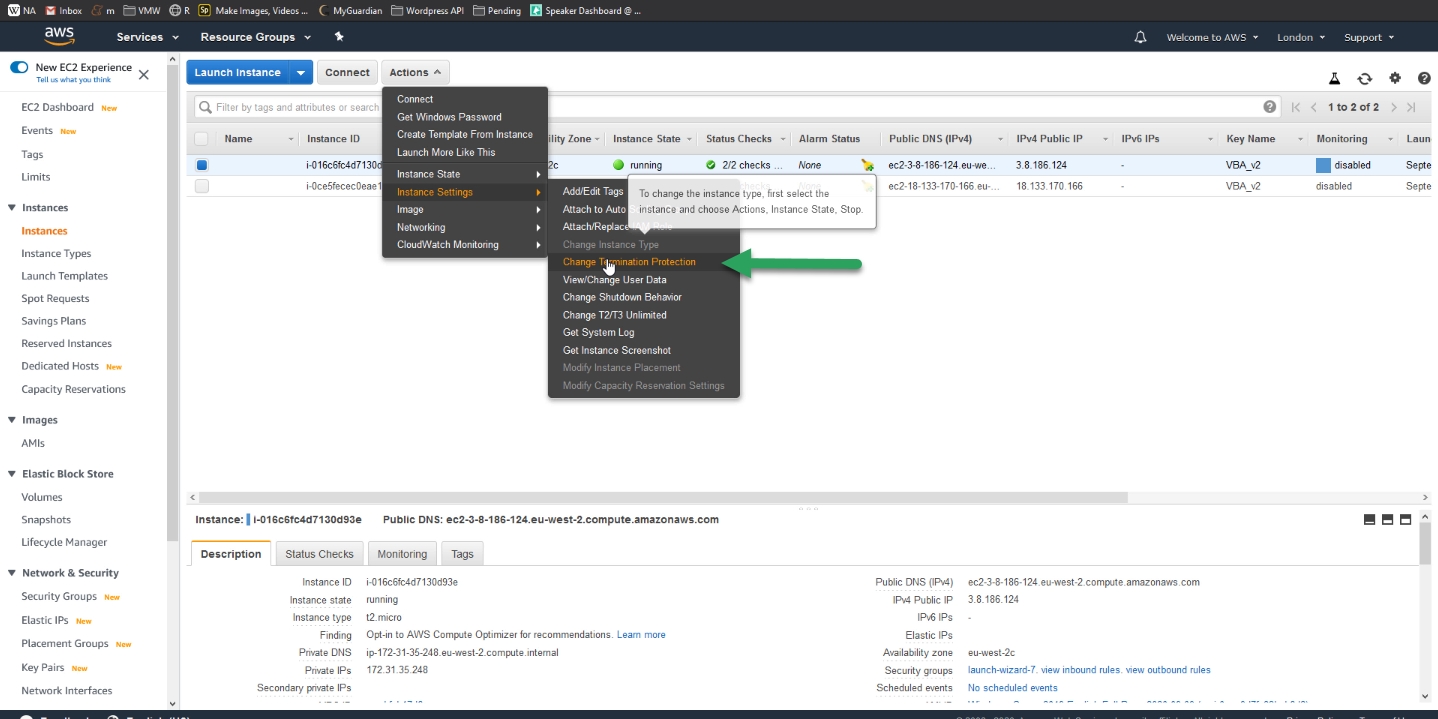
Task: Open the VMW bookmarks folder
Action: [142, 10]
